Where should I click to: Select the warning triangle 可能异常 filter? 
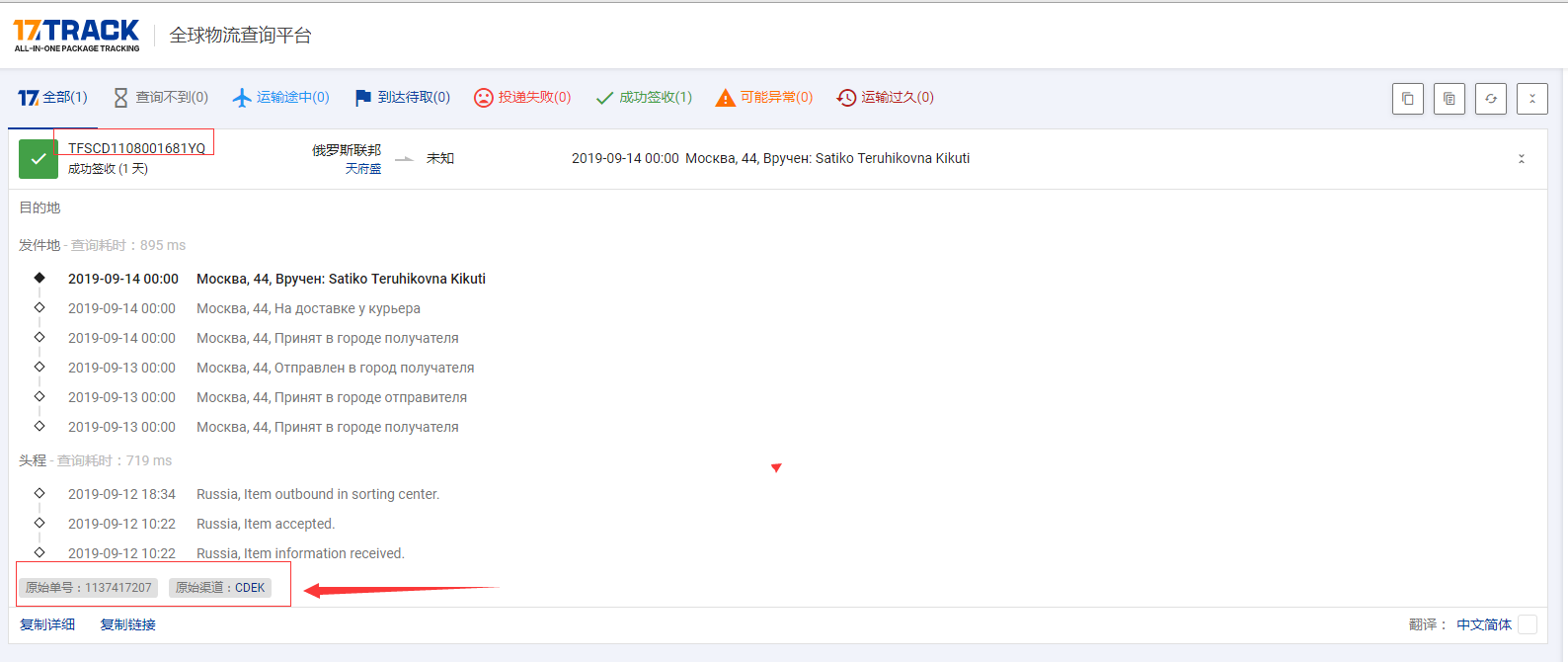(764, 97)
